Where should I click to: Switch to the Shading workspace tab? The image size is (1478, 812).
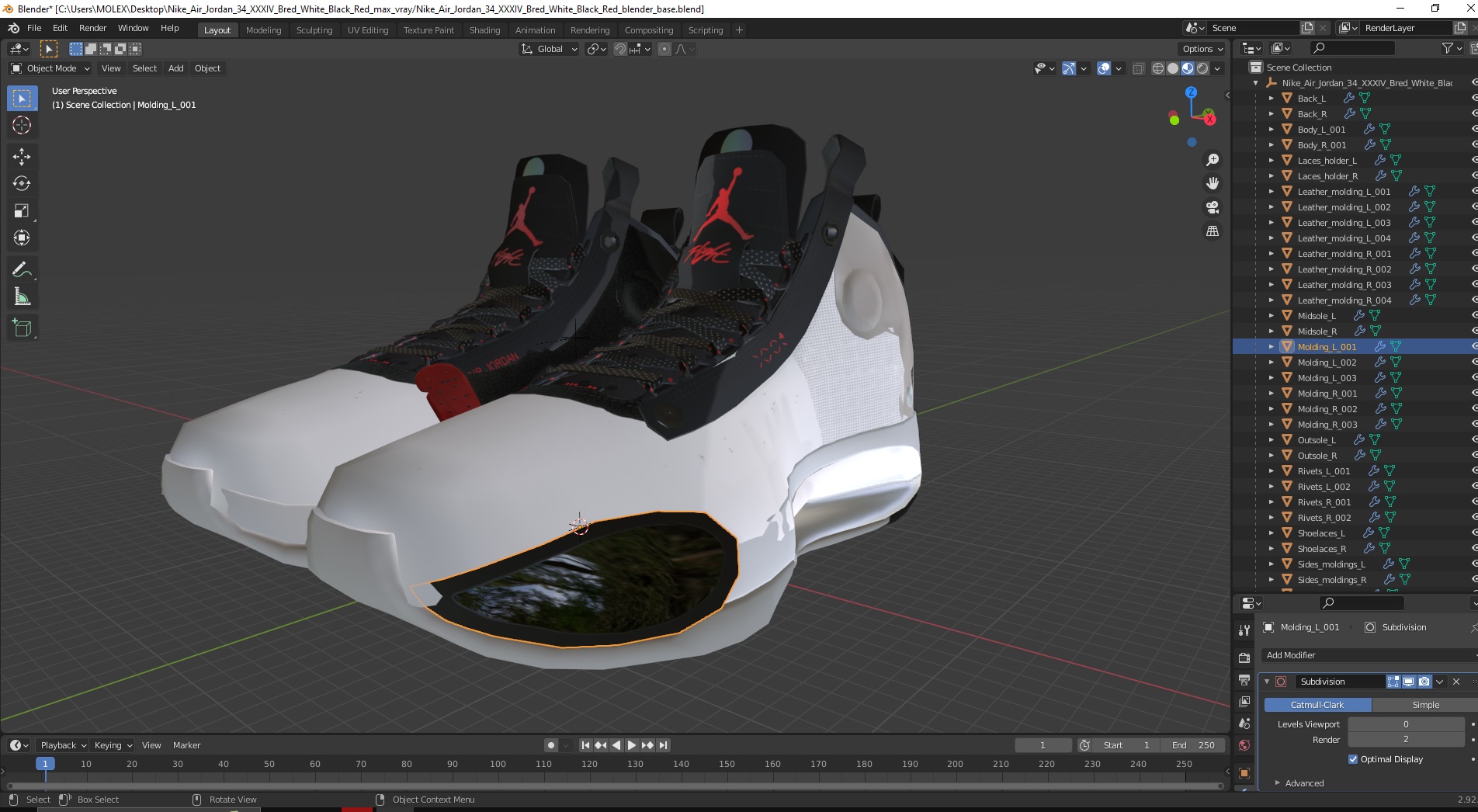[x=484, y=30]
